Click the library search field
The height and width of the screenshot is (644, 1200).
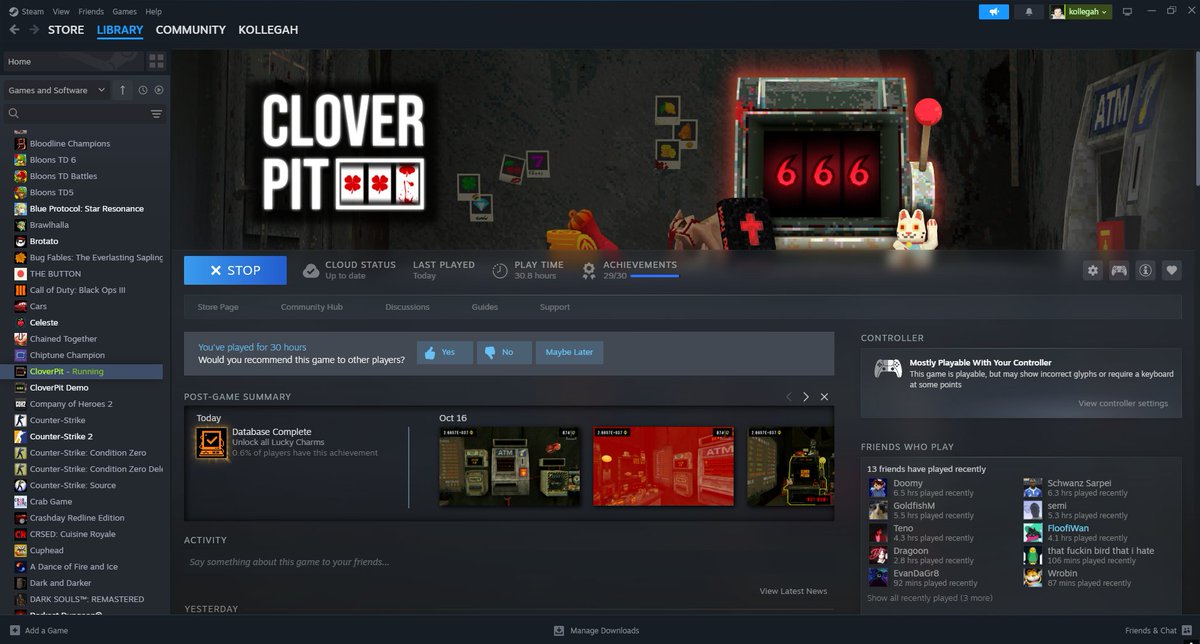(x=85, y=114)
